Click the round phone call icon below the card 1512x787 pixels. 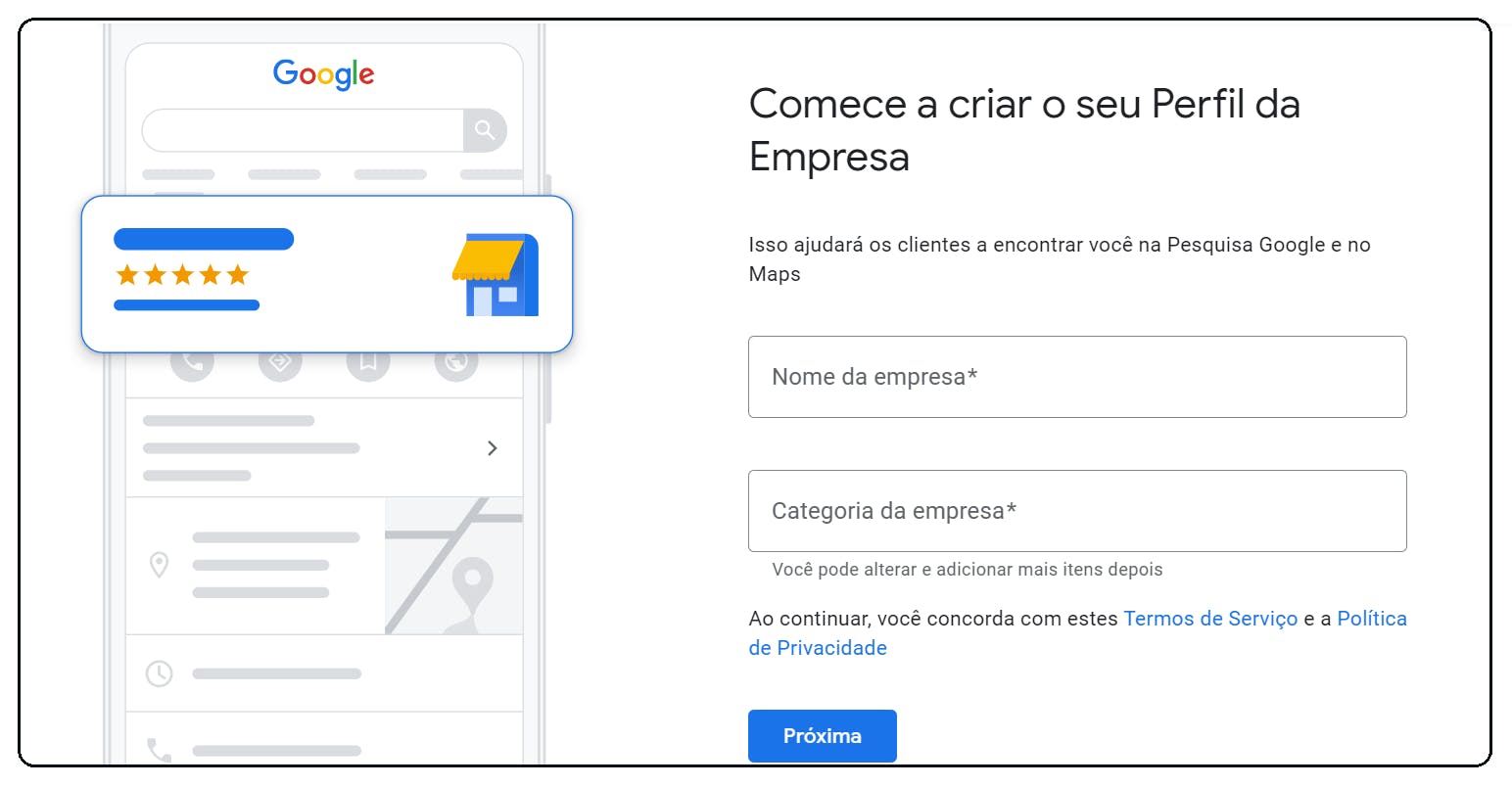[x=192, y=364]
